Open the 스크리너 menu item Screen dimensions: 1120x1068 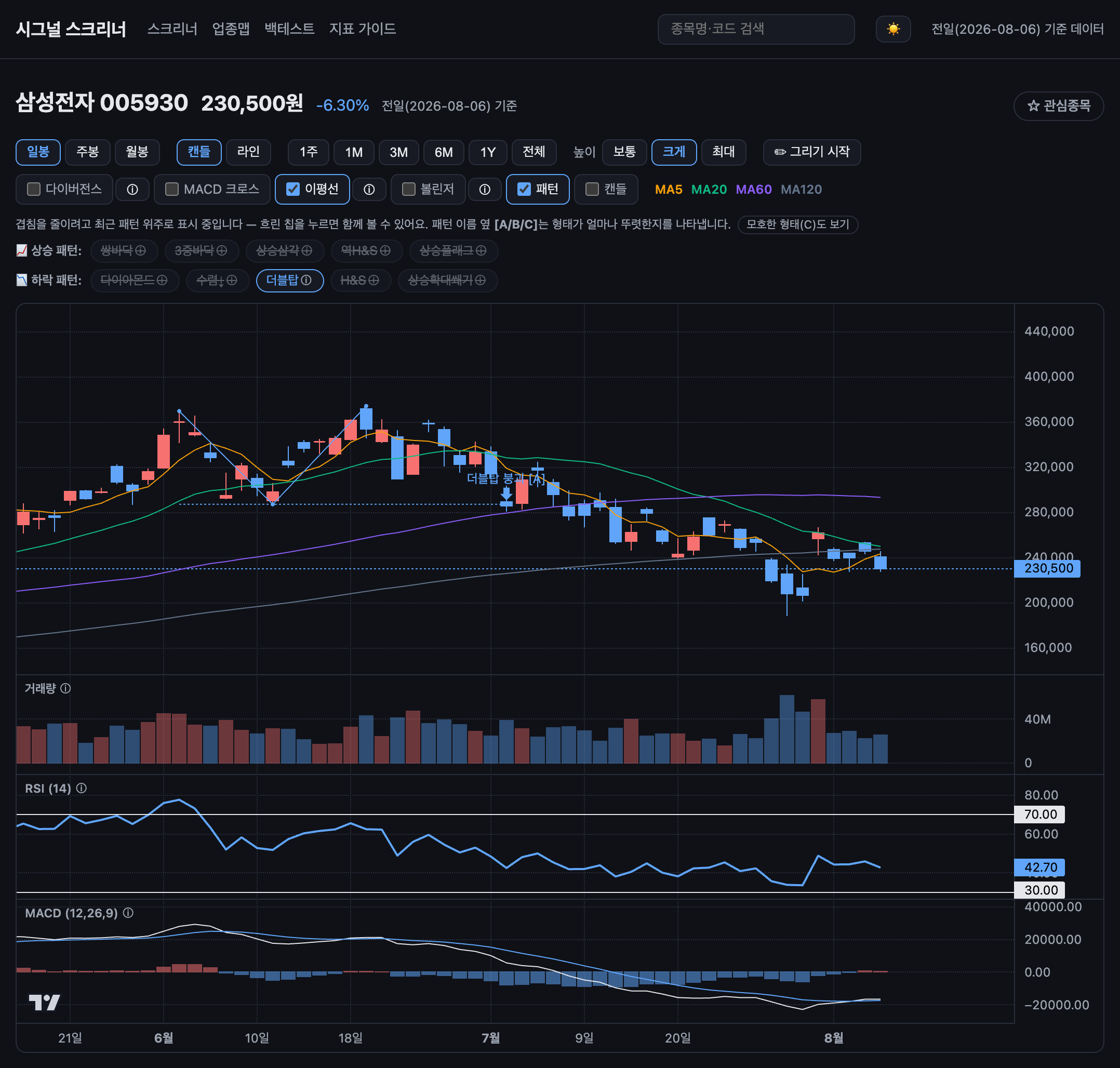[172, 29]
